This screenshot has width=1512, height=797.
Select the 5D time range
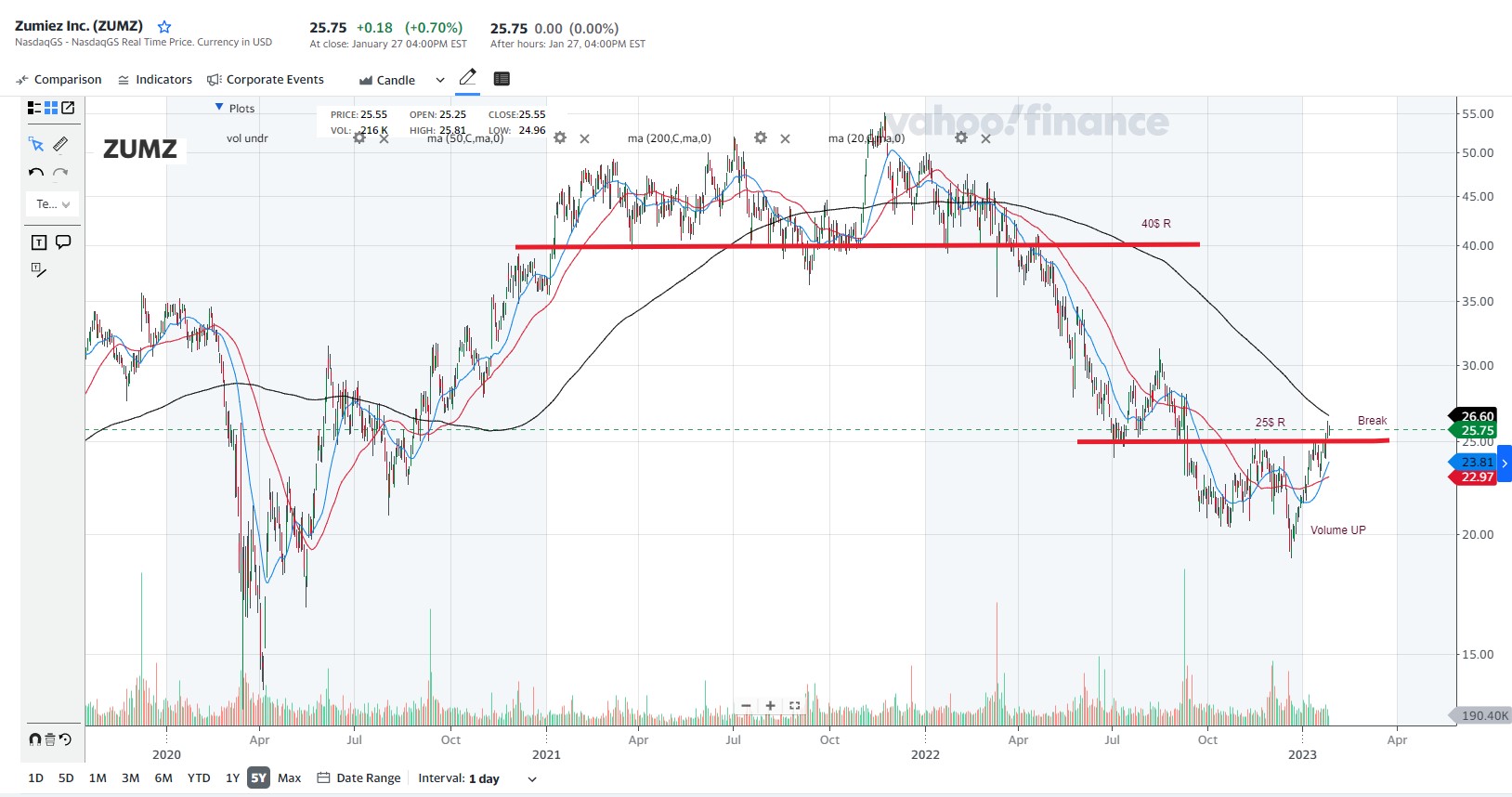pyautogui.click(x=66, y=778)
